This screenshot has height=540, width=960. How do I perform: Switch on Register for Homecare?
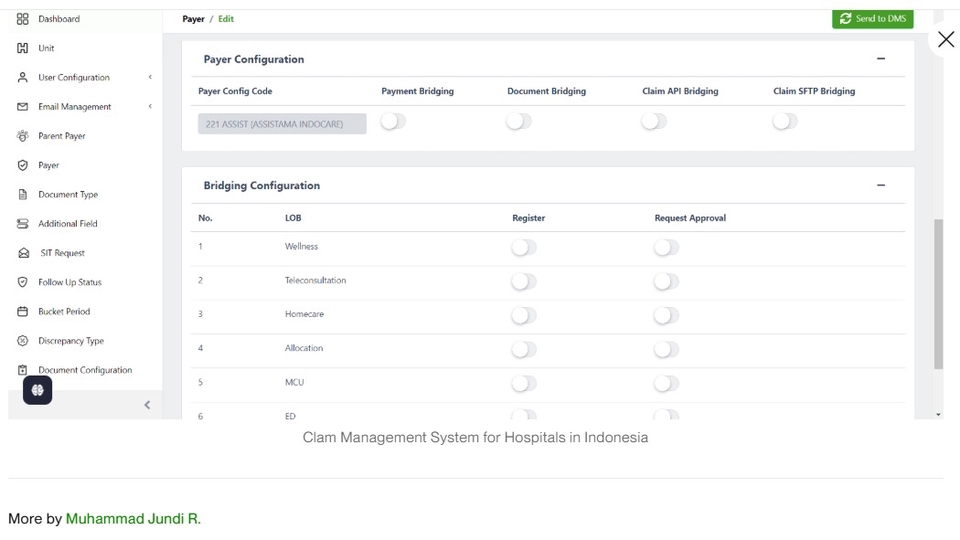click(524, 315)
